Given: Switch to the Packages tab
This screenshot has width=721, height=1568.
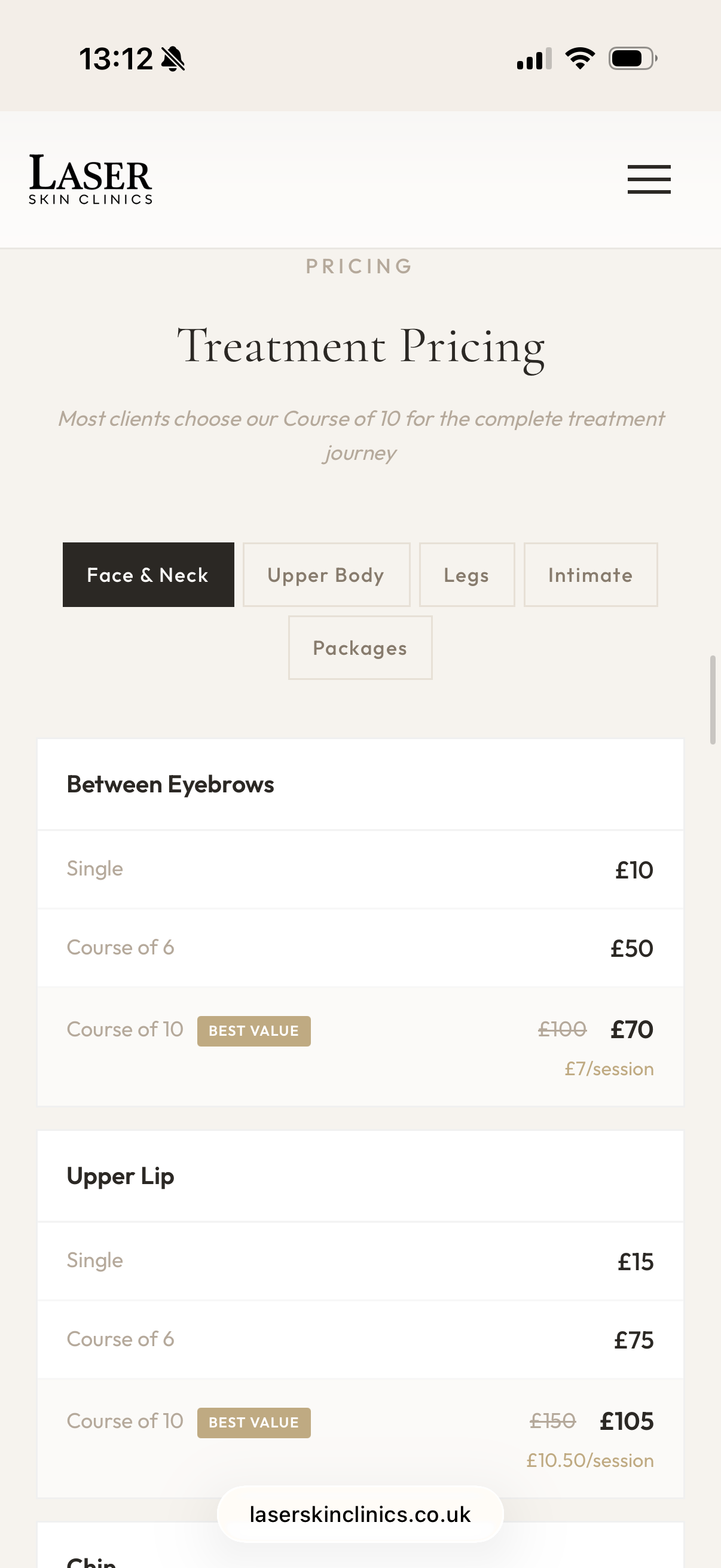Looking at the screenshot, I should (359, 647).
